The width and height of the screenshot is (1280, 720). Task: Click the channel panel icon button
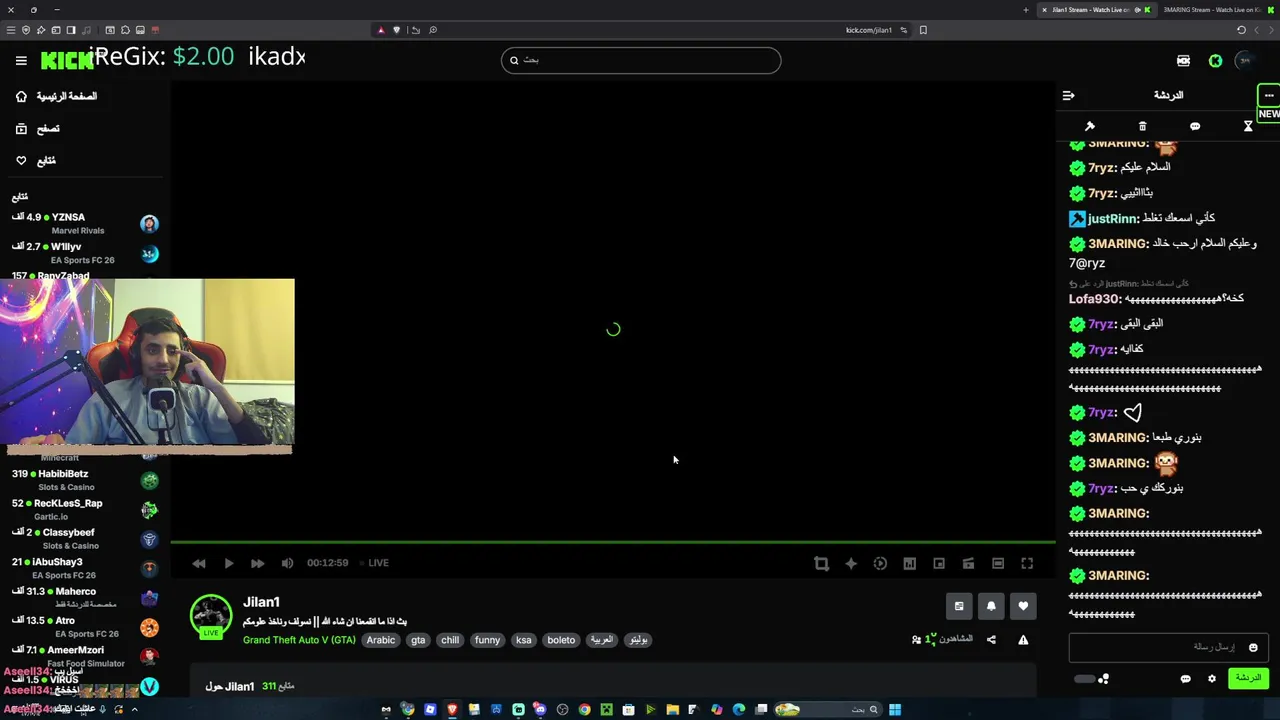point(959,606)
